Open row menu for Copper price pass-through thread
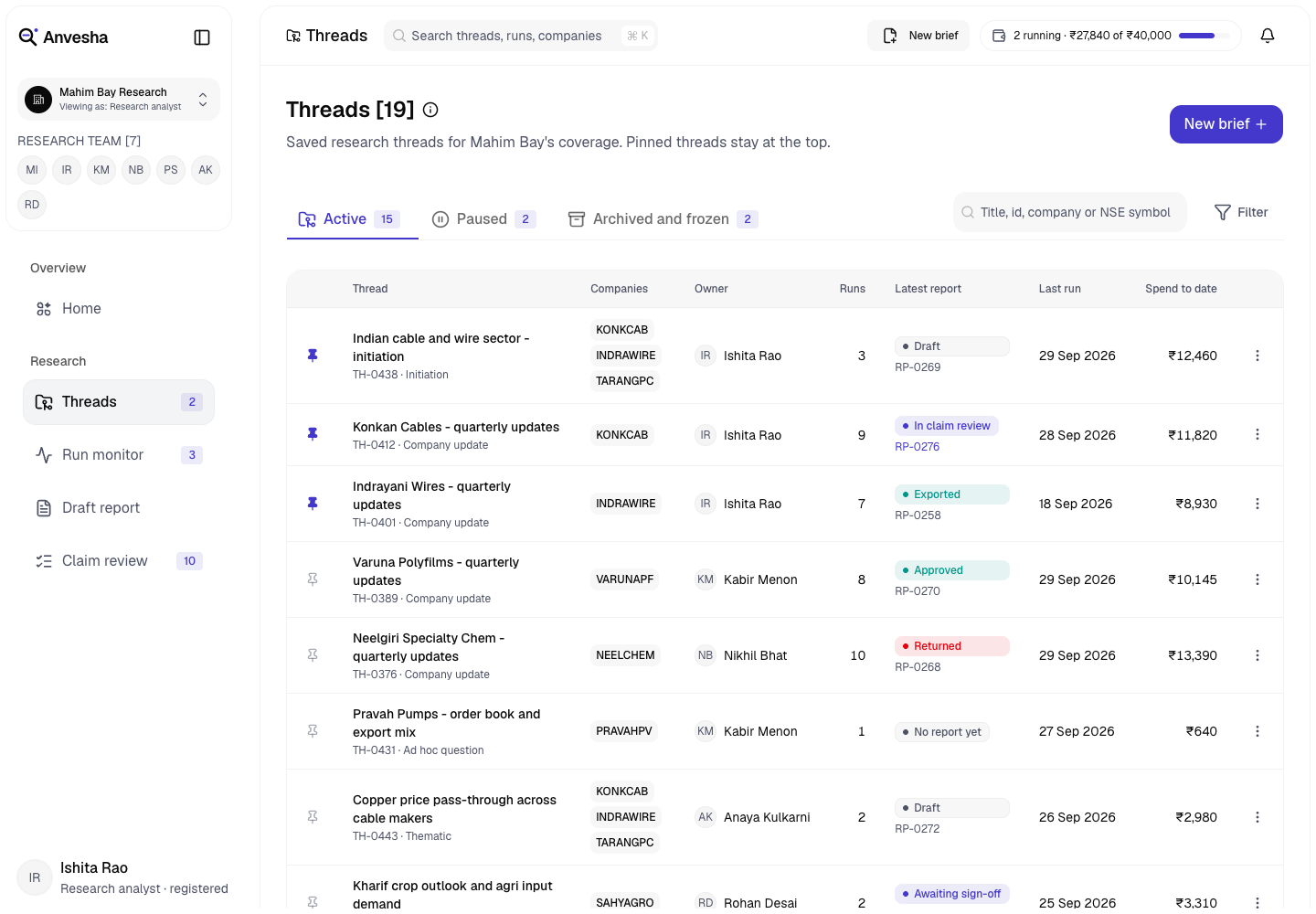The height and width of the screenshot is (914, 1316). click(1258, 817)
